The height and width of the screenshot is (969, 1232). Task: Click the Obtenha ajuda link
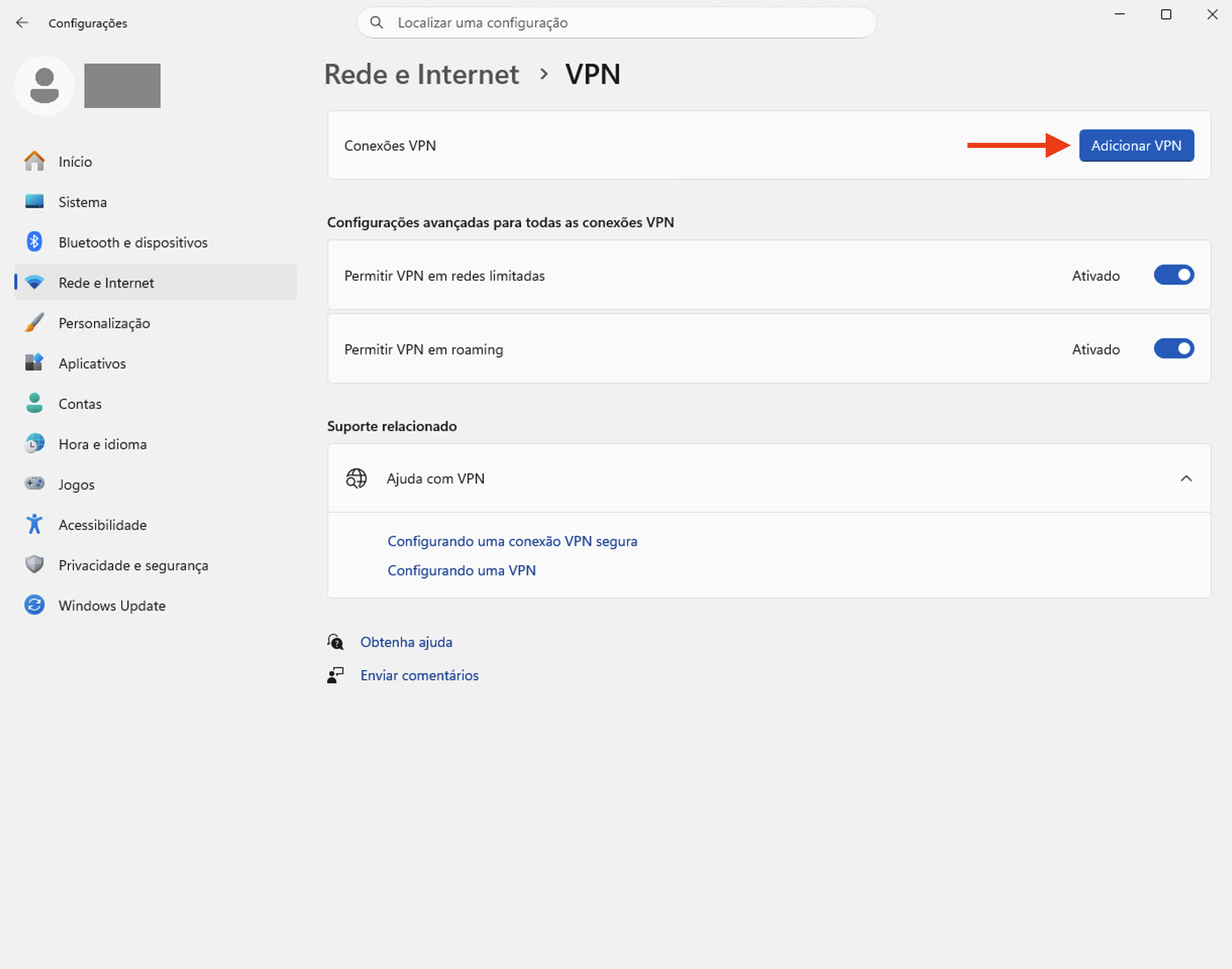[x=406, y=641]
